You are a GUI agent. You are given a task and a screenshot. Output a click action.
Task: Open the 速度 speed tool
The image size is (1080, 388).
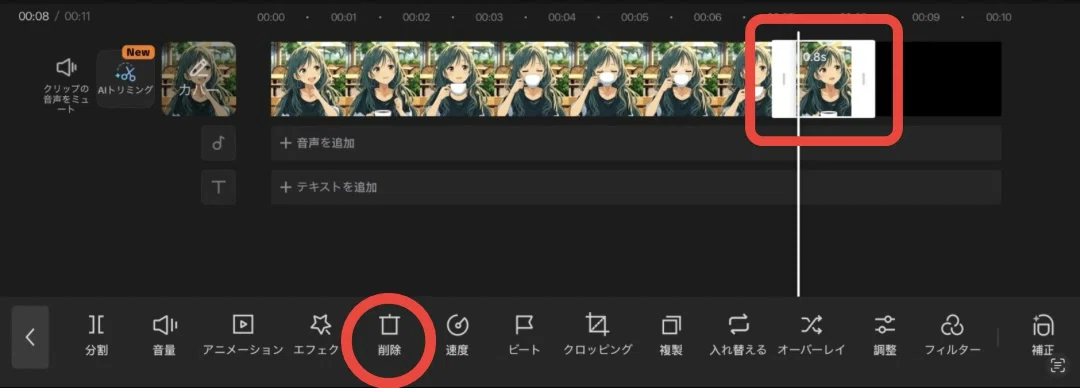coord(457,335)
